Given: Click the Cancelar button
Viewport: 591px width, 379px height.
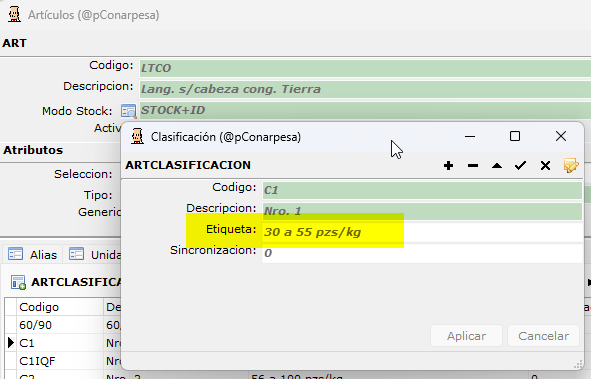Looking at the screenshot, I should pyautogui.click(x=543, y=336).
